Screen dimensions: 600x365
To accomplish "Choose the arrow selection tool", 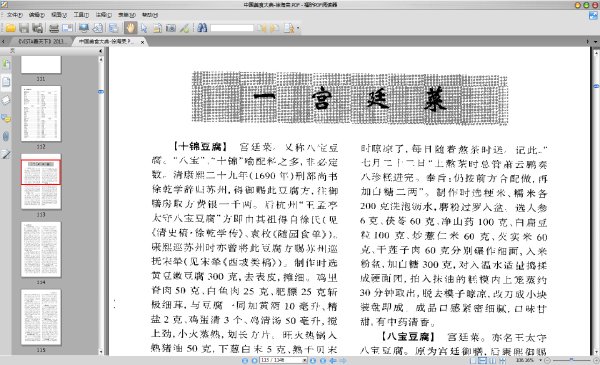I will 144,28.
